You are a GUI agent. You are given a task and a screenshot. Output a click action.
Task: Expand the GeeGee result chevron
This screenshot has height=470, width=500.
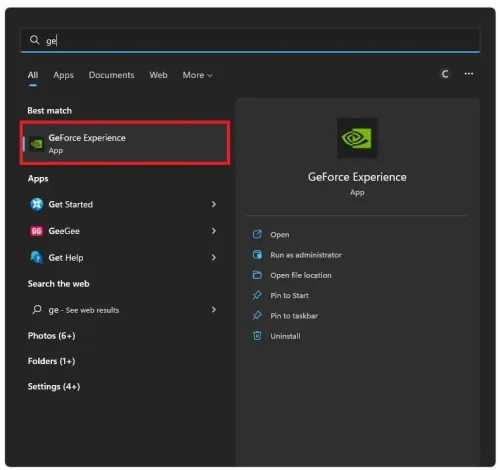[214, 231]
